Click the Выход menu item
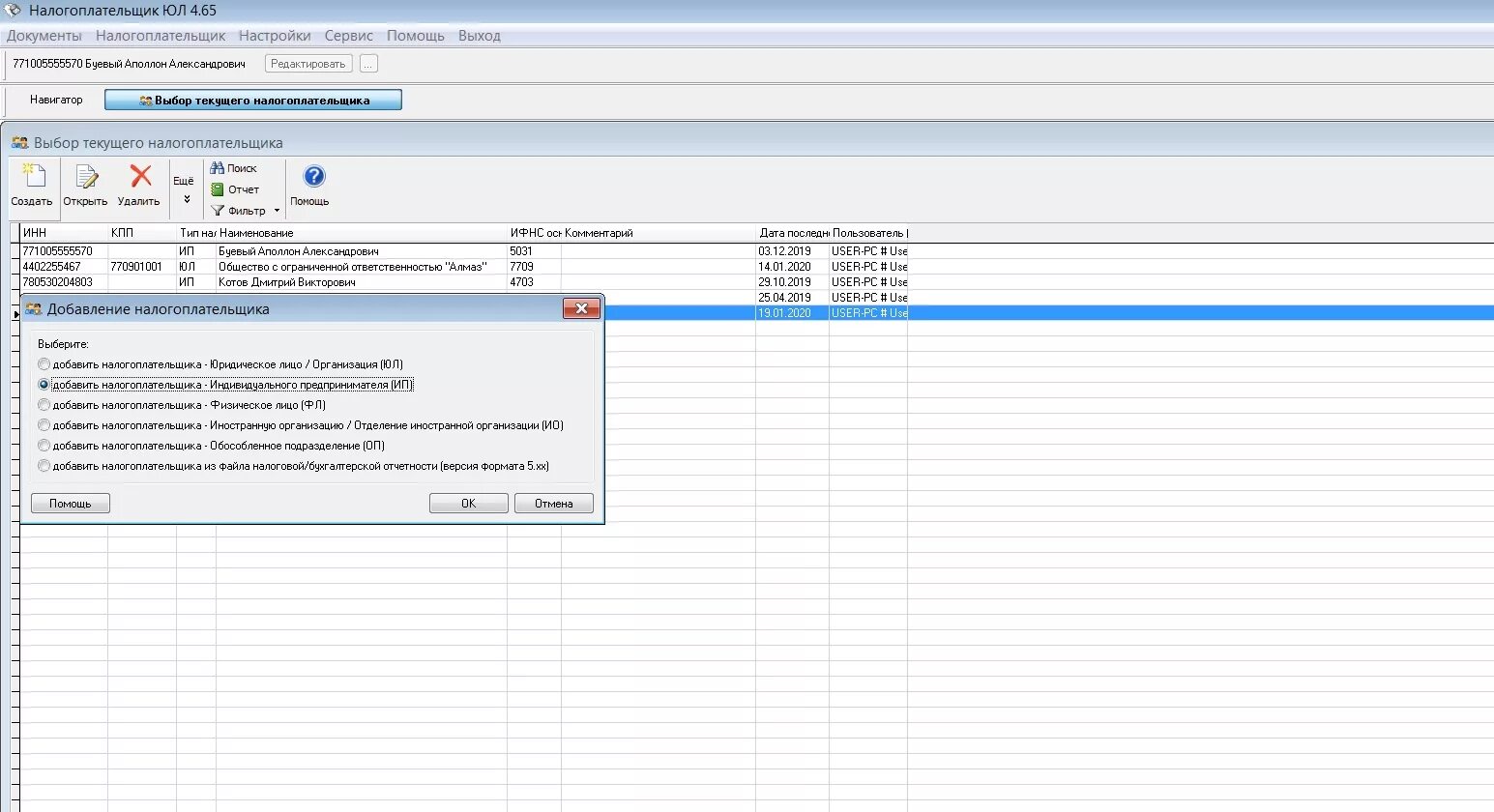1494x812 pixels. 480,36
